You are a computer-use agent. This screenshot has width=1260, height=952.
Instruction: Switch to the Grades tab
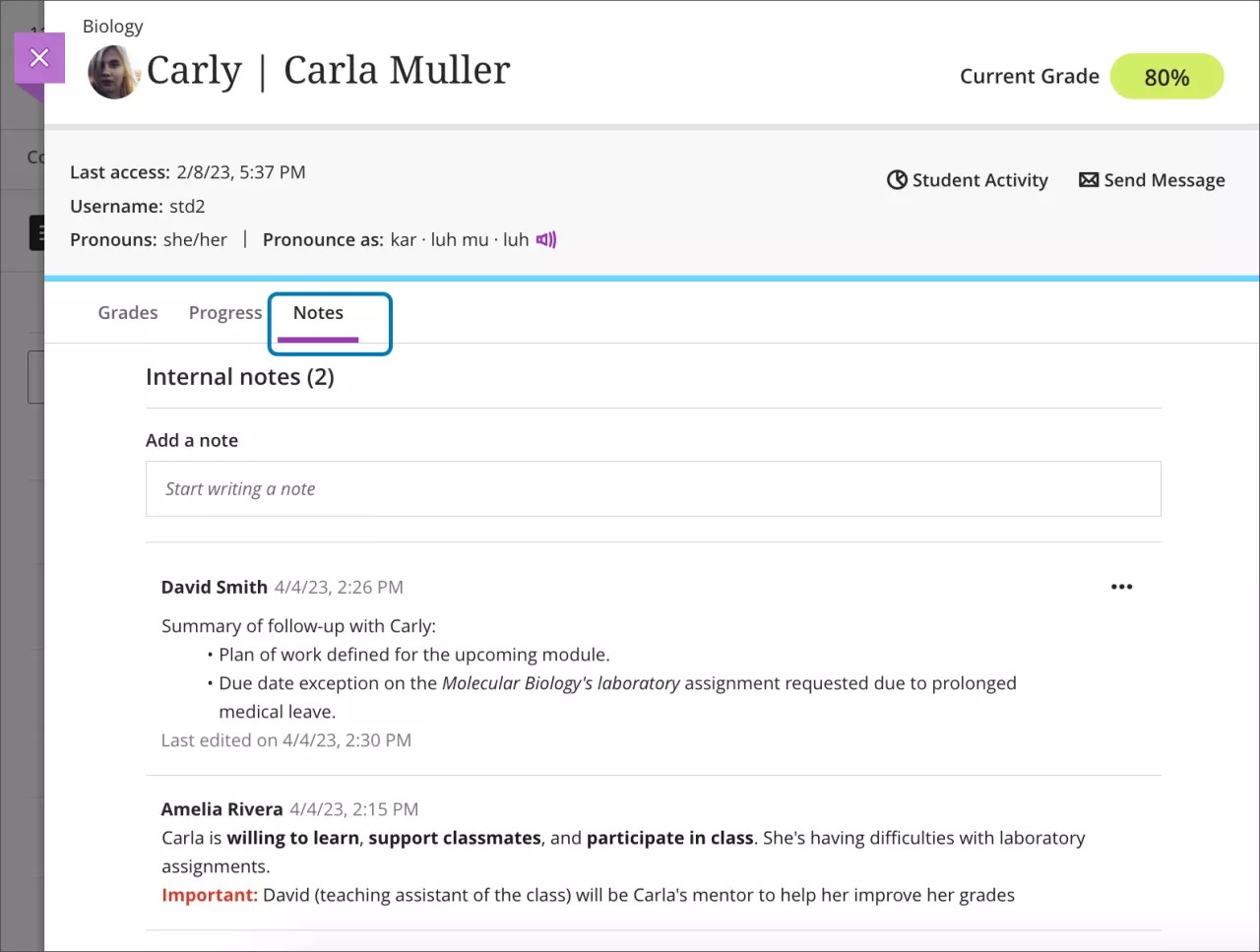tap(127, 312)
